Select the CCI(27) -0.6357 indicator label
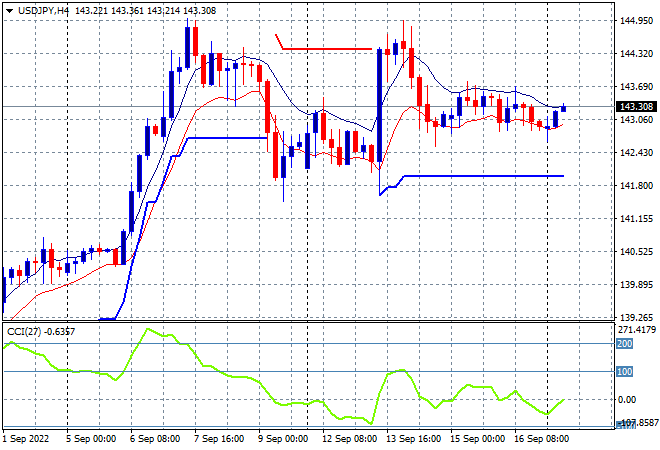The height and width of the screenshot is (450, 660). pyautogui.click(x=41, y=332)
